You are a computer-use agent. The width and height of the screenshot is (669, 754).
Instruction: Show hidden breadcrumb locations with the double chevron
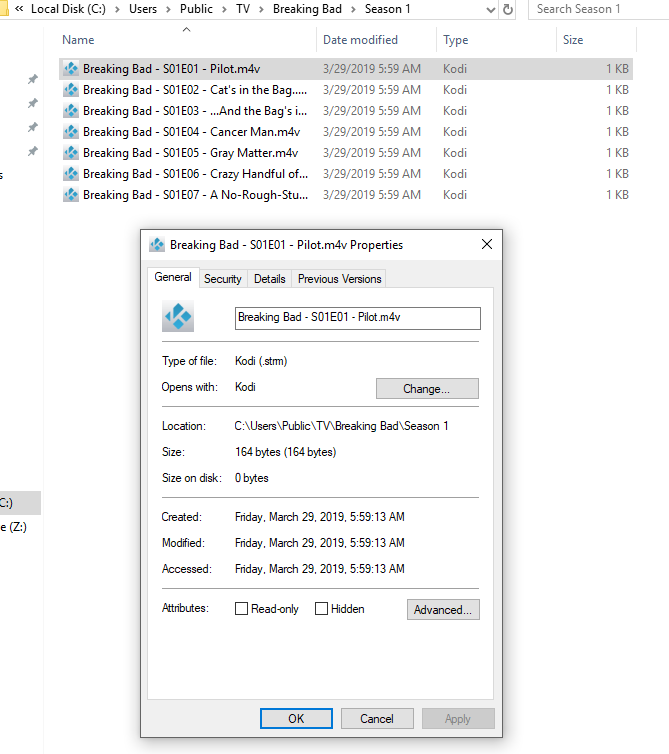(19, 9)
